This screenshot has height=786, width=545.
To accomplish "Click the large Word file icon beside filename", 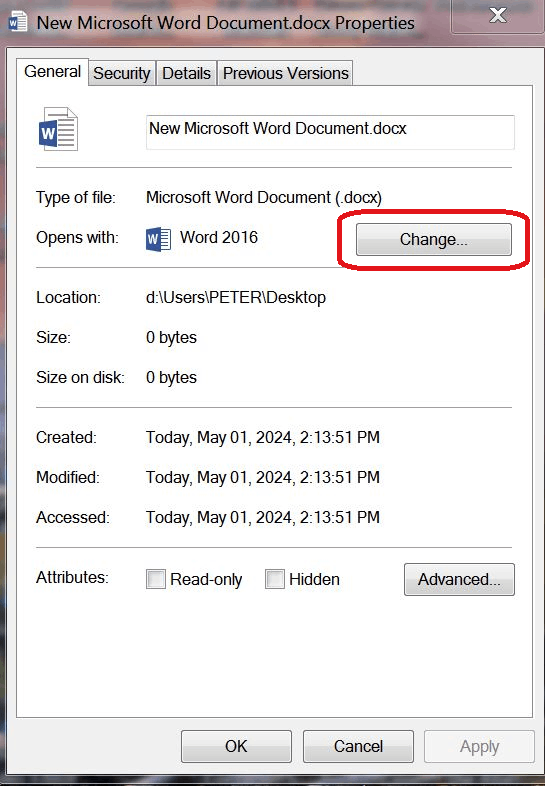I will point(58,129).
